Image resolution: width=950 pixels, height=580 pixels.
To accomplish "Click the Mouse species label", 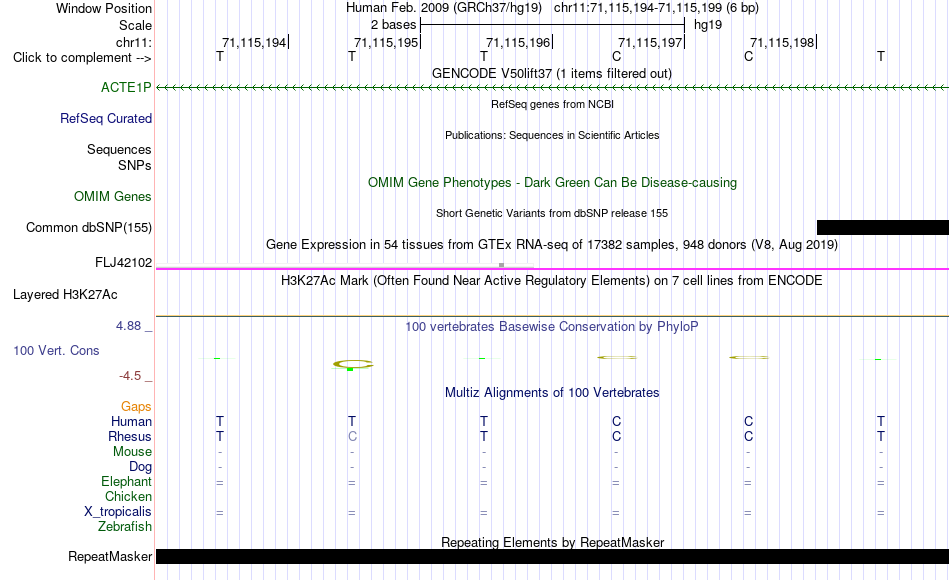I will coord(132,452).
